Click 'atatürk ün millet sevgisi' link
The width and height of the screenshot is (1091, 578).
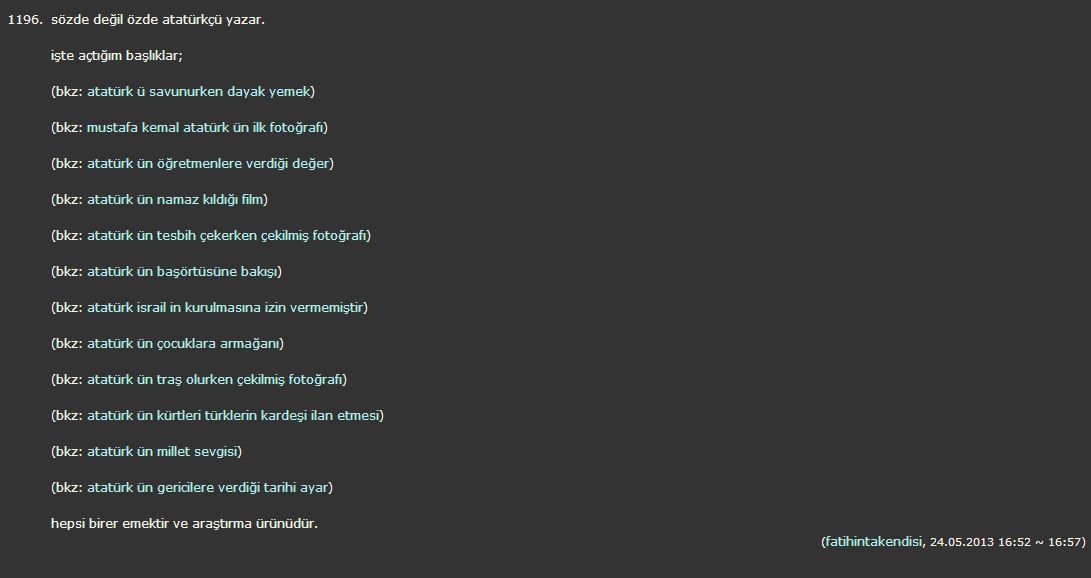pos(164,451)
